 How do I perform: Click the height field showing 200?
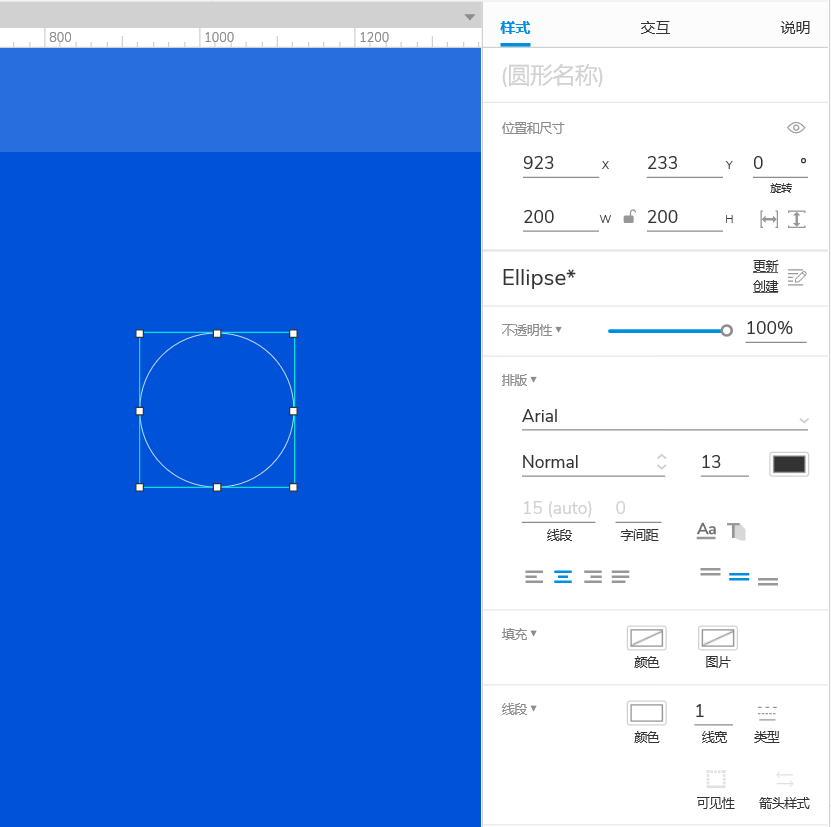point(684,217)
